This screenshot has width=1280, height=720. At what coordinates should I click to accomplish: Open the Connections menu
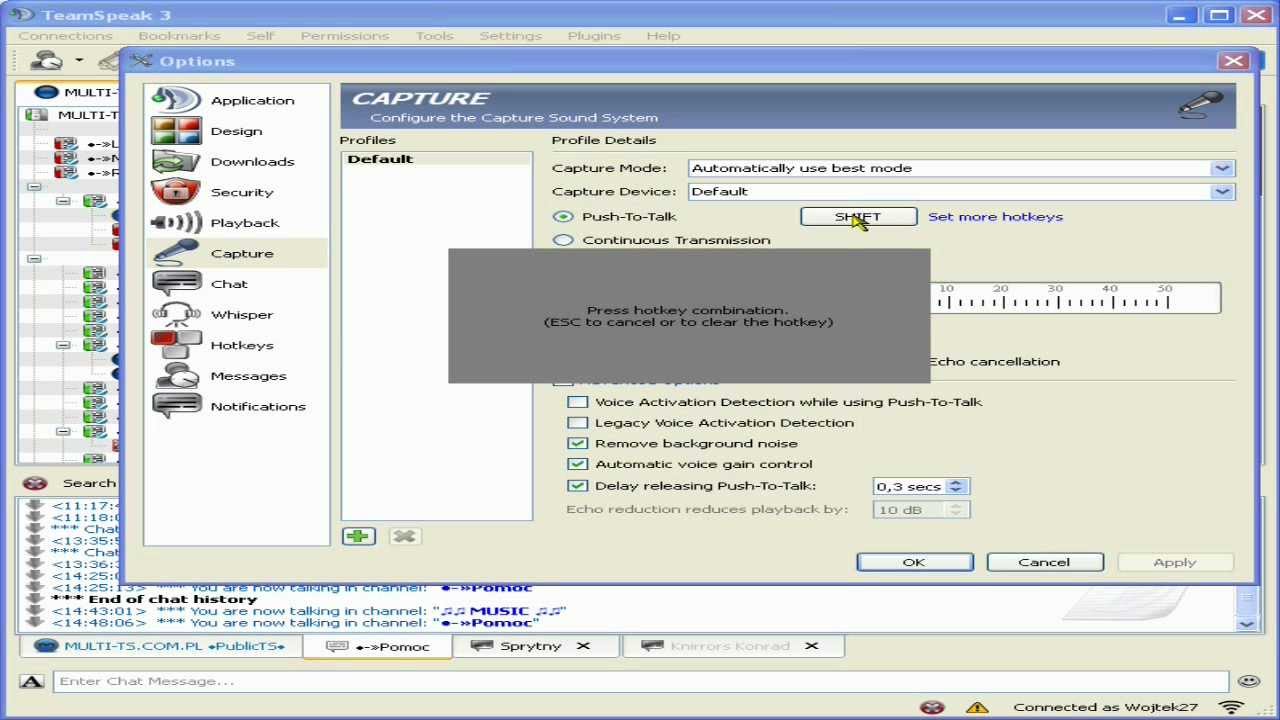(x=65, y=36)
